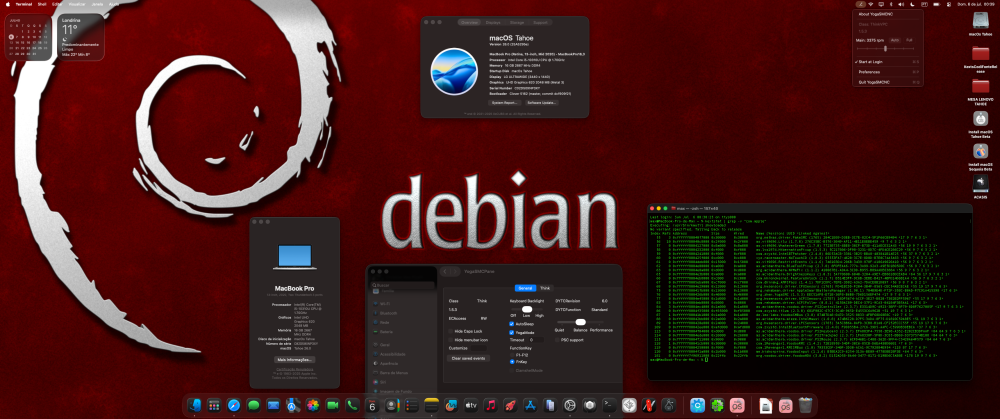Open Shell menu in menu bar
1000x419 pixels.
(42, 4)
